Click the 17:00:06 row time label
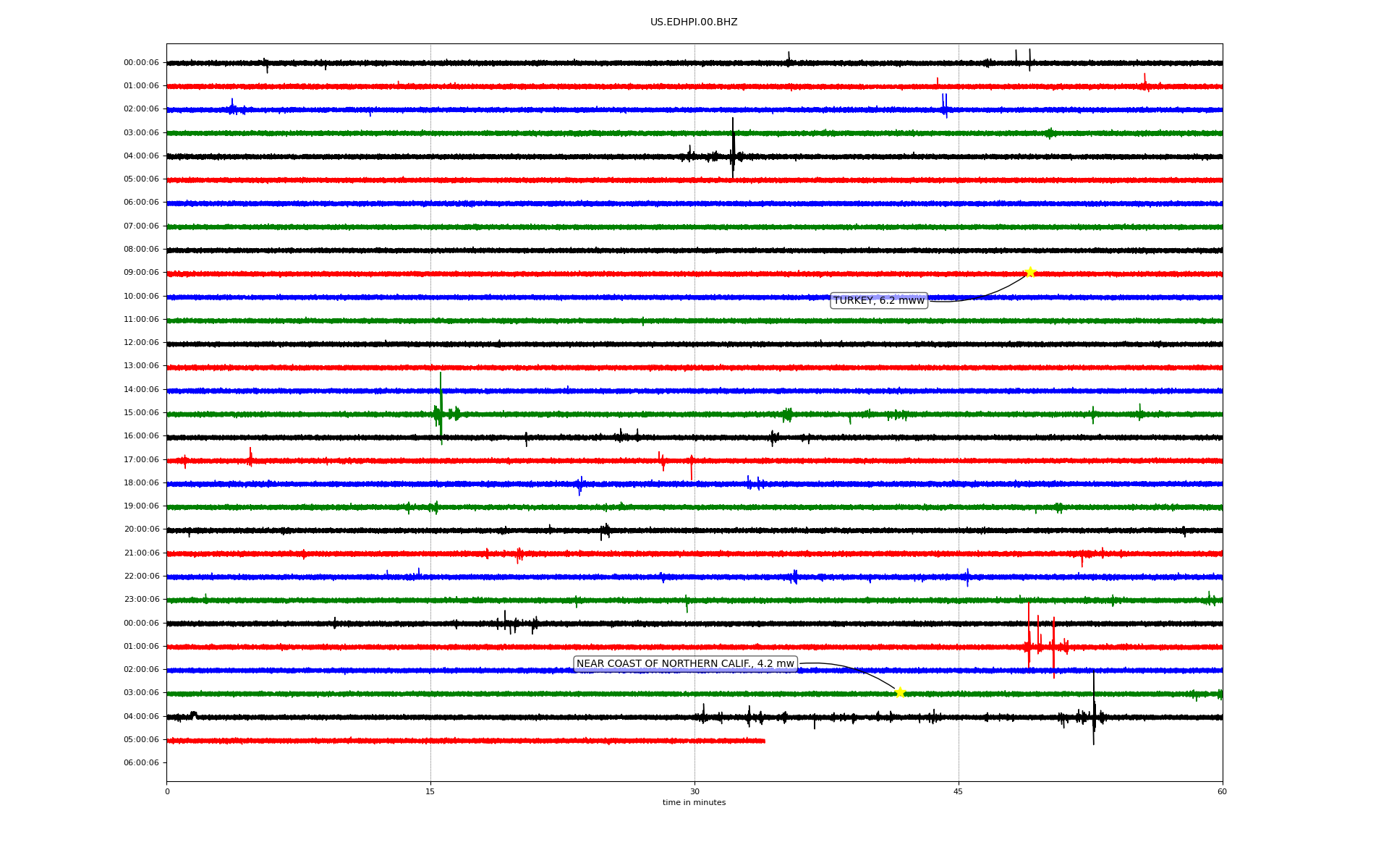1389x868 pixels. coord(141,459)
